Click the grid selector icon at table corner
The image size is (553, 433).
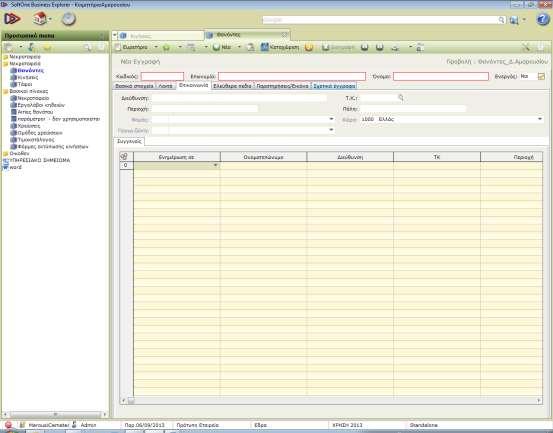pos(124,157)
